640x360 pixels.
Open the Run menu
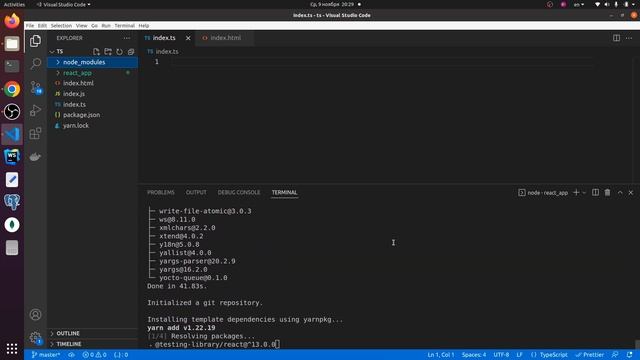[x=106, y=25]
